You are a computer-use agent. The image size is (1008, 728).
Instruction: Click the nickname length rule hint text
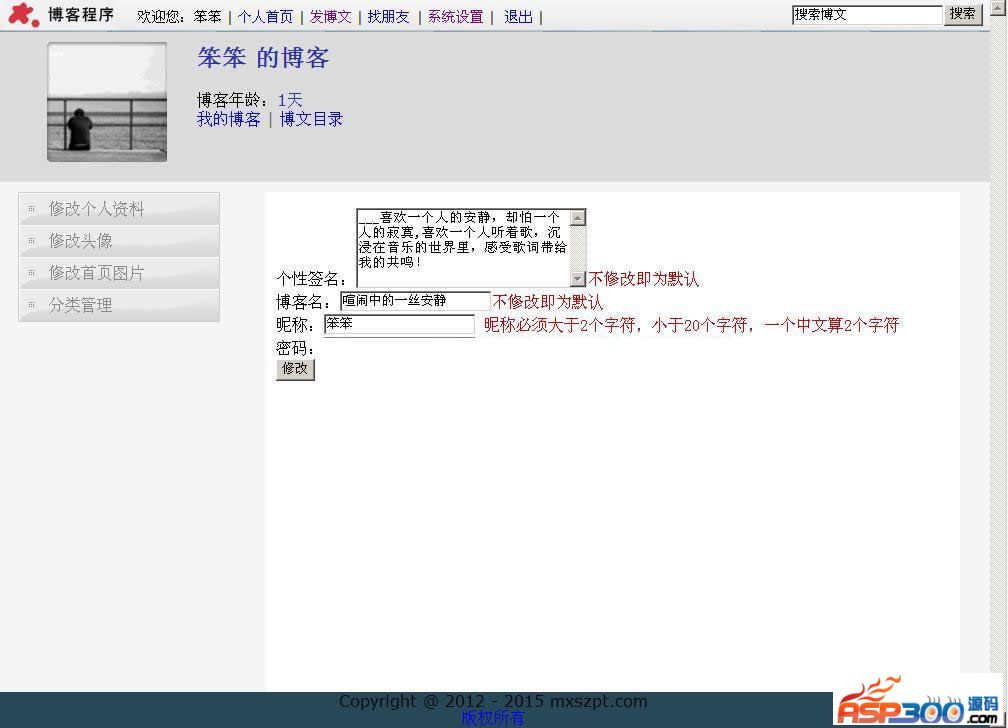pos(691,325)
